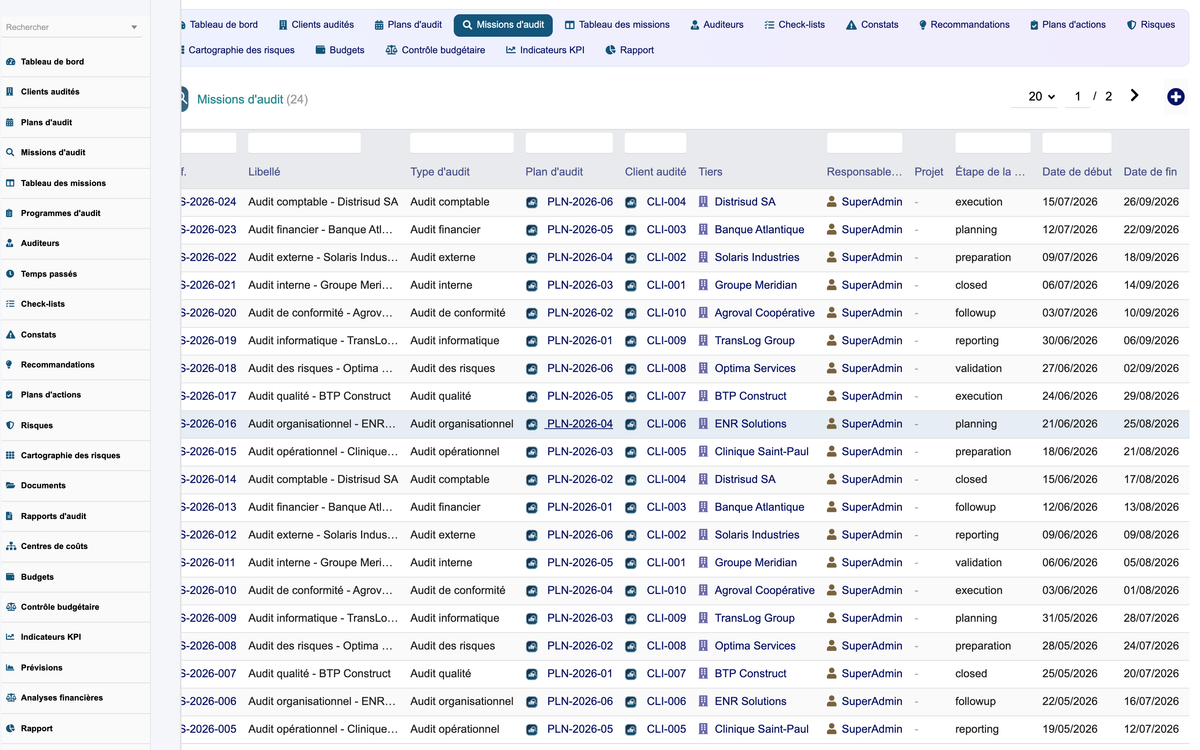1200x750 pixels.
Task: Open the Plans d'actions top tab
Action: [x=1067, y=24]
